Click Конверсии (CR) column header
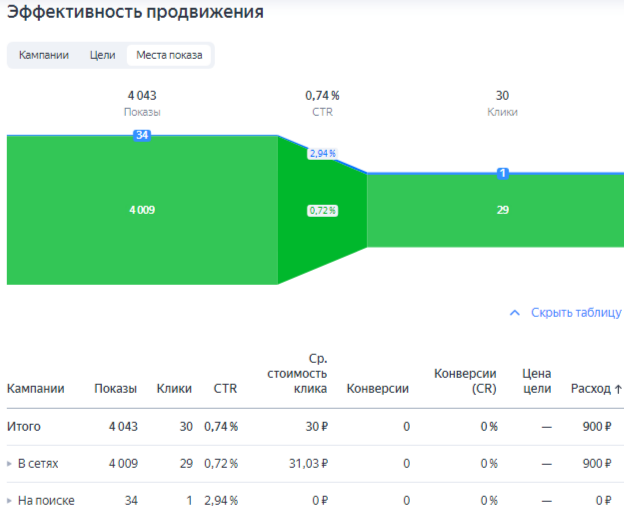624x526 pixels. click(x=465, y=381)
